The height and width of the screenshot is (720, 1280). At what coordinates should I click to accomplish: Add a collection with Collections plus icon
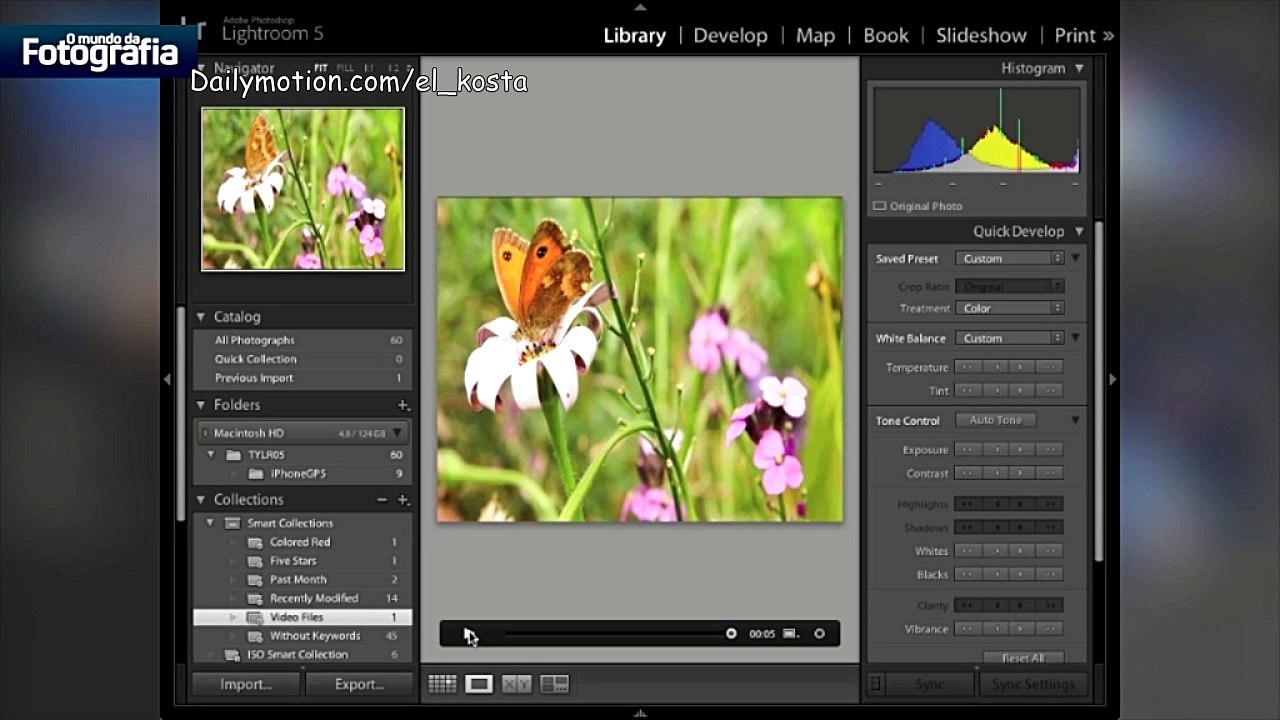[x=403, y=500]
